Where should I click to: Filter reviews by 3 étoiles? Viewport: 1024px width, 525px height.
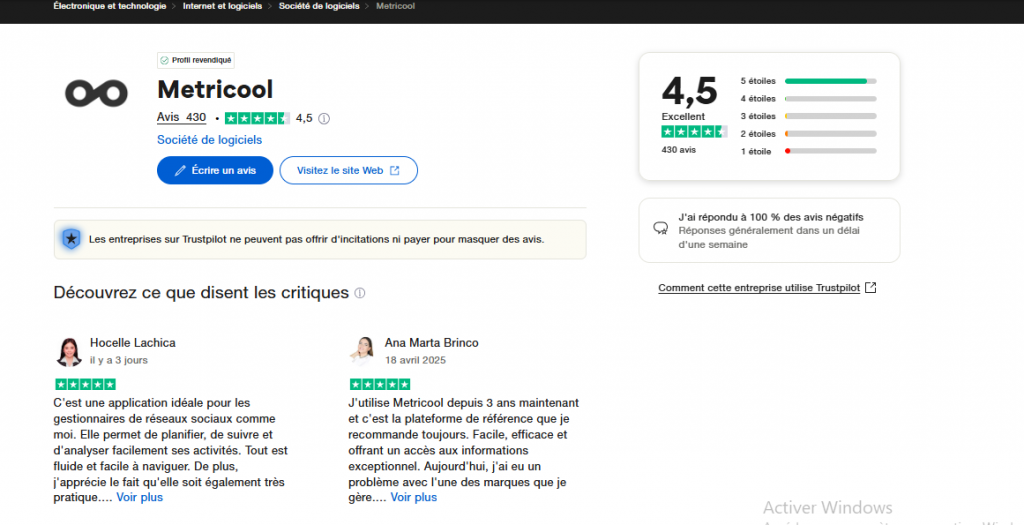[x=808, y=116]
